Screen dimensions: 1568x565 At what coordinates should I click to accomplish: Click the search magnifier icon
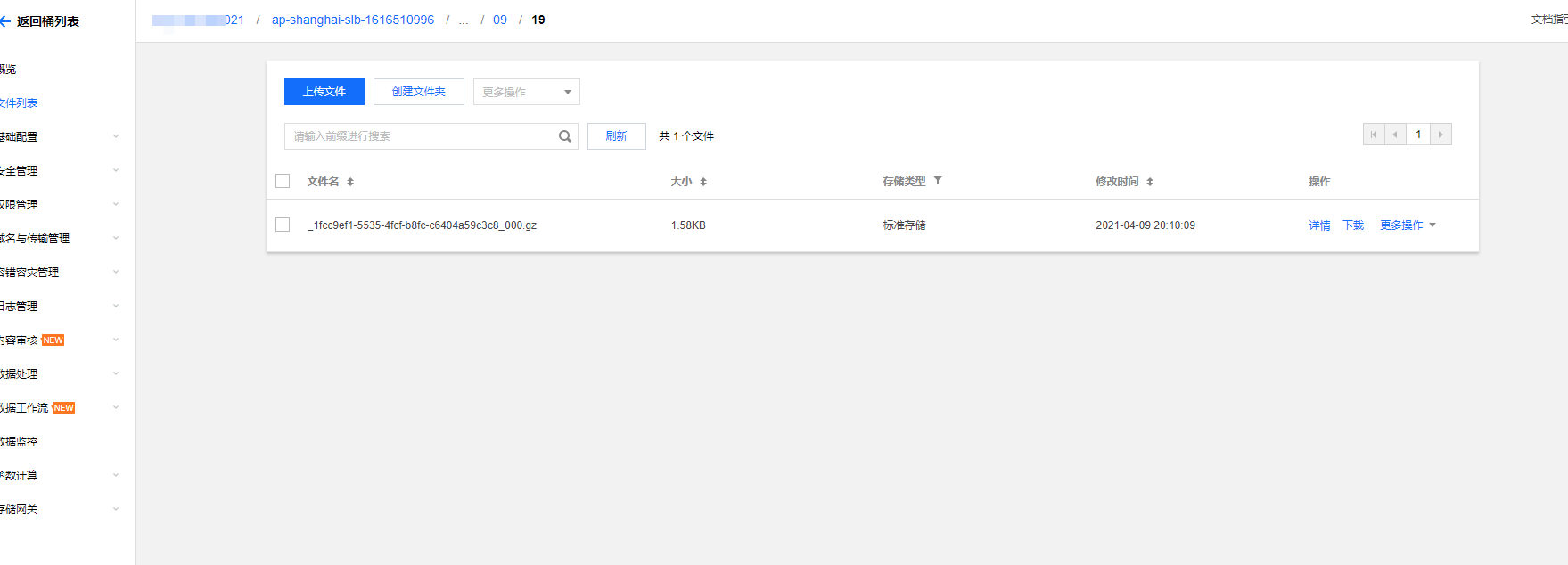(565, 136)
